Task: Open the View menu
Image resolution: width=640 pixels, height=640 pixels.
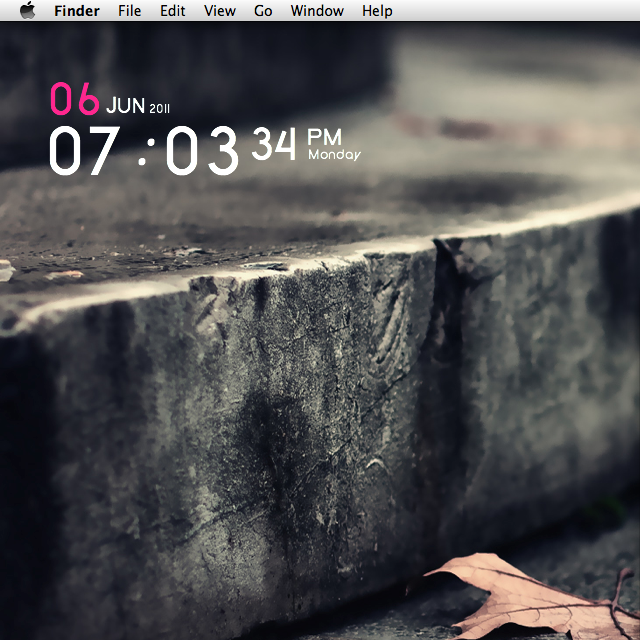Action: [220, 11]
